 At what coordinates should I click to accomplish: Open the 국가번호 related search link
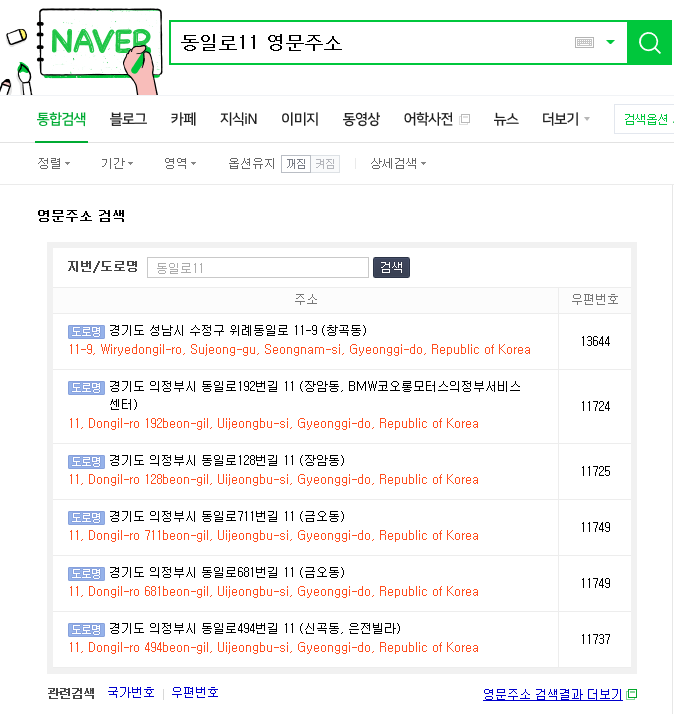(x=131, y=693)
